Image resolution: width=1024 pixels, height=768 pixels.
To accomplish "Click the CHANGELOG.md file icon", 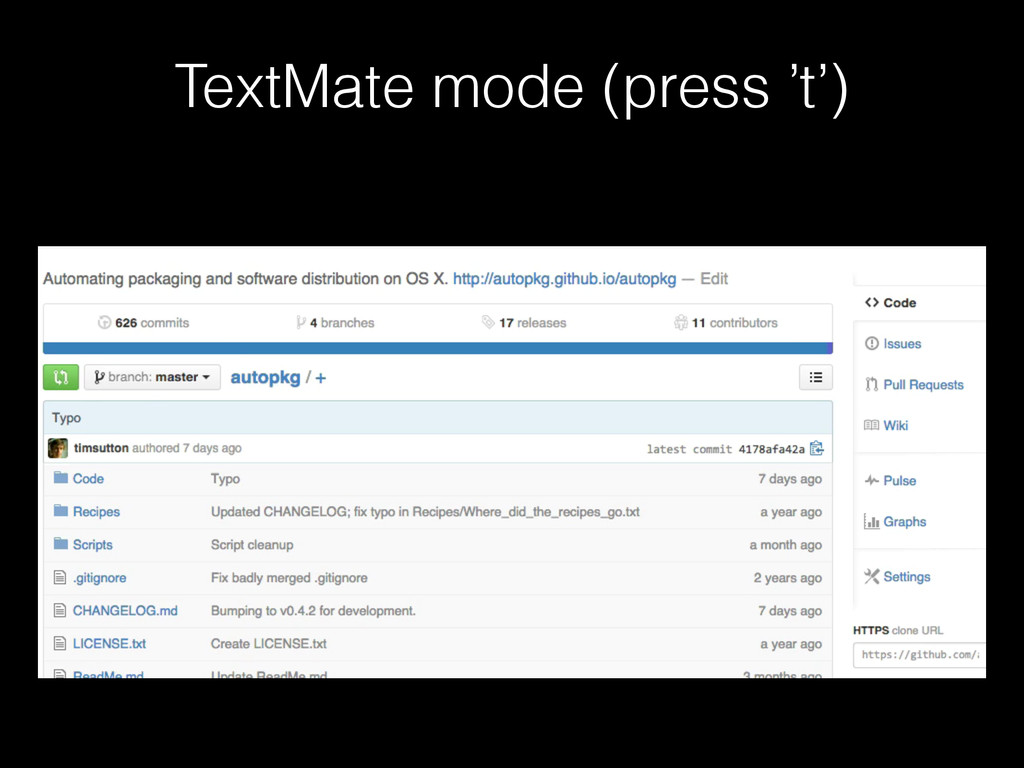I will point(60,611).
